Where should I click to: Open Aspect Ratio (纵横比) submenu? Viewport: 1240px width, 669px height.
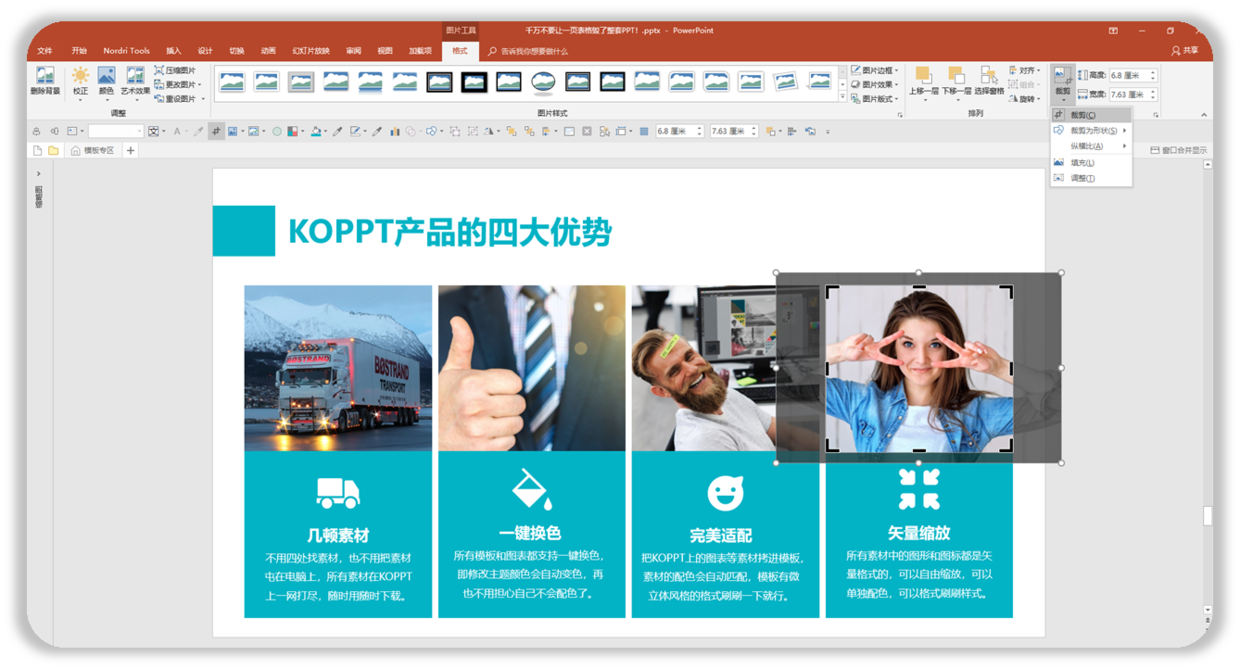[x=1090, y=146]
